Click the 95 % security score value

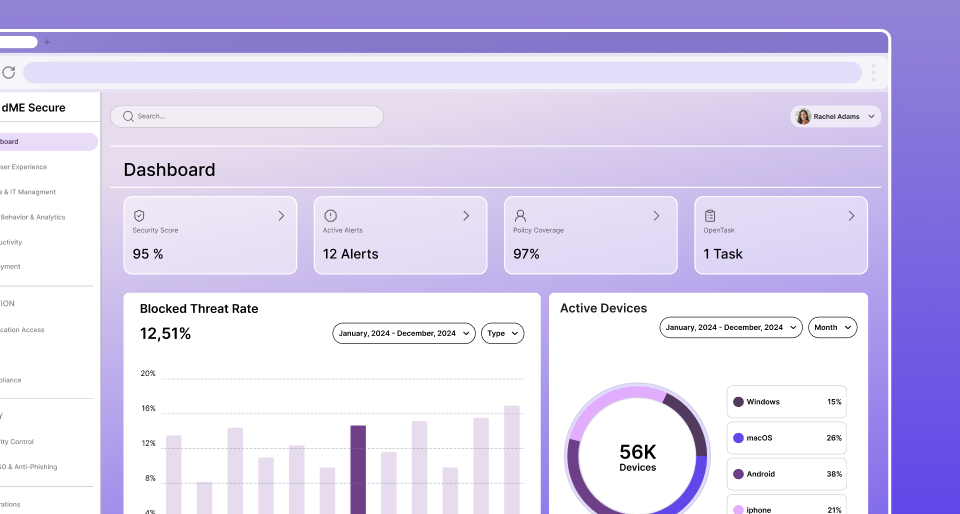pos(148,254)
